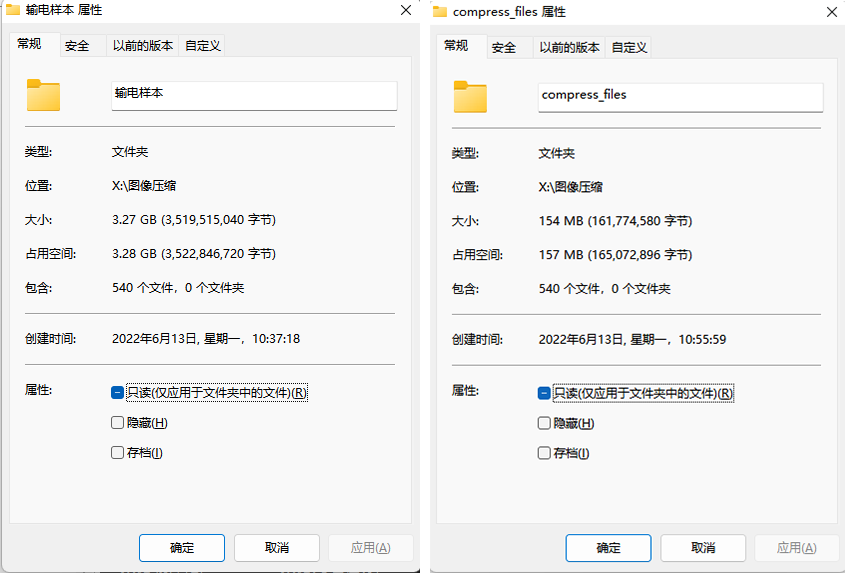Close the 输电样本 属性 dialog window
Image resolution: width=845 pixels, height=573 pixels.
pos(405,11)
